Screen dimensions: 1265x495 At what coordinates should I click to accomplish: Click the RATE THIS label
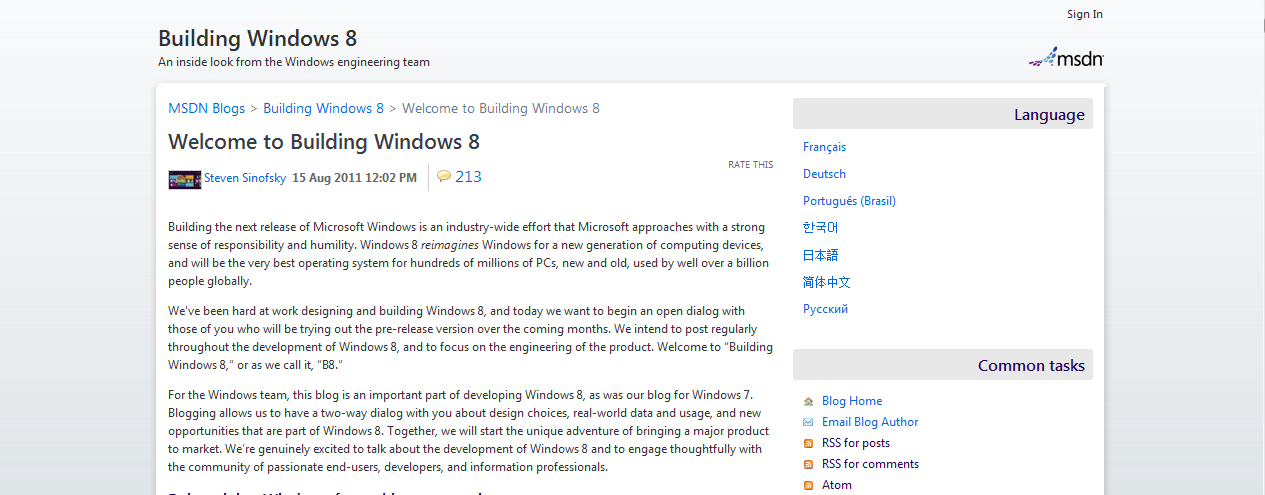pyautogui.click(x=750, y=165)
